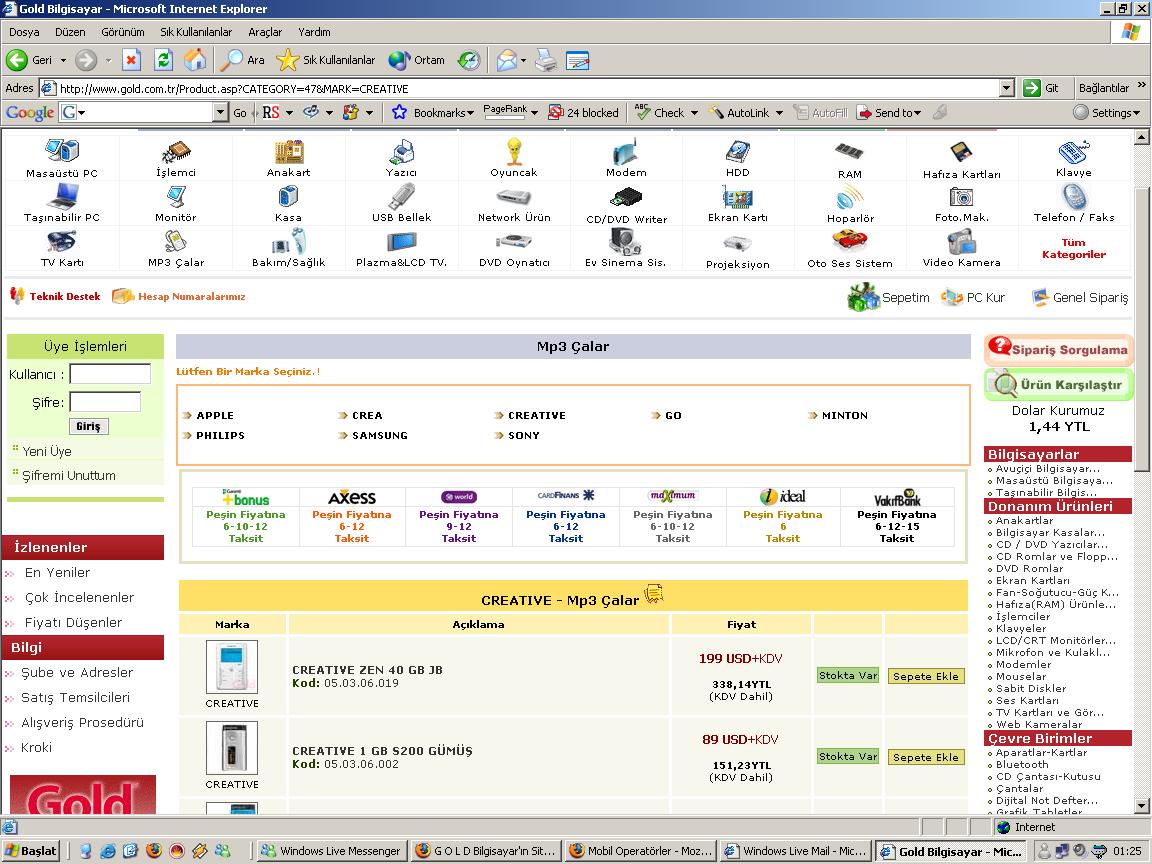Image resolution: width=1152 pixels, height=864 pixels.
Task: Click the Oyuncak category icon
Action: [x=514, y=151]
